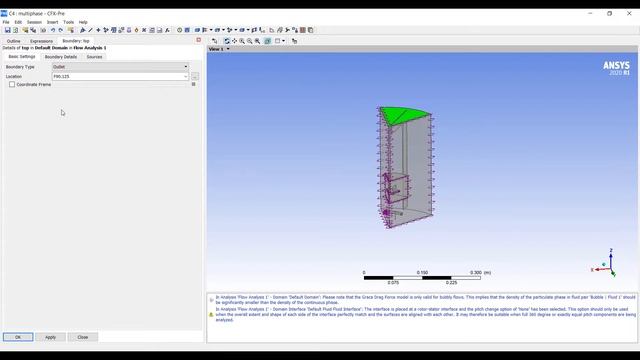Click the Fit View icon

(268, 41)
